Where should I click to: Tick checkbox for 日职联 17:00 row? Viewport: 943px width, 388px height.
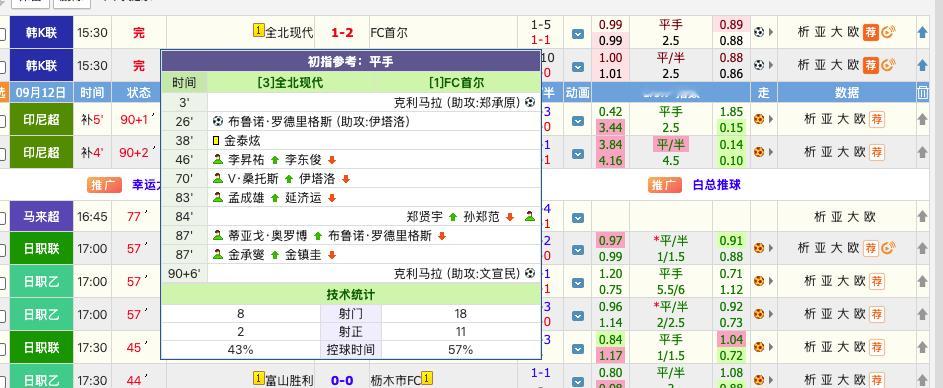(x=2, y=251)
